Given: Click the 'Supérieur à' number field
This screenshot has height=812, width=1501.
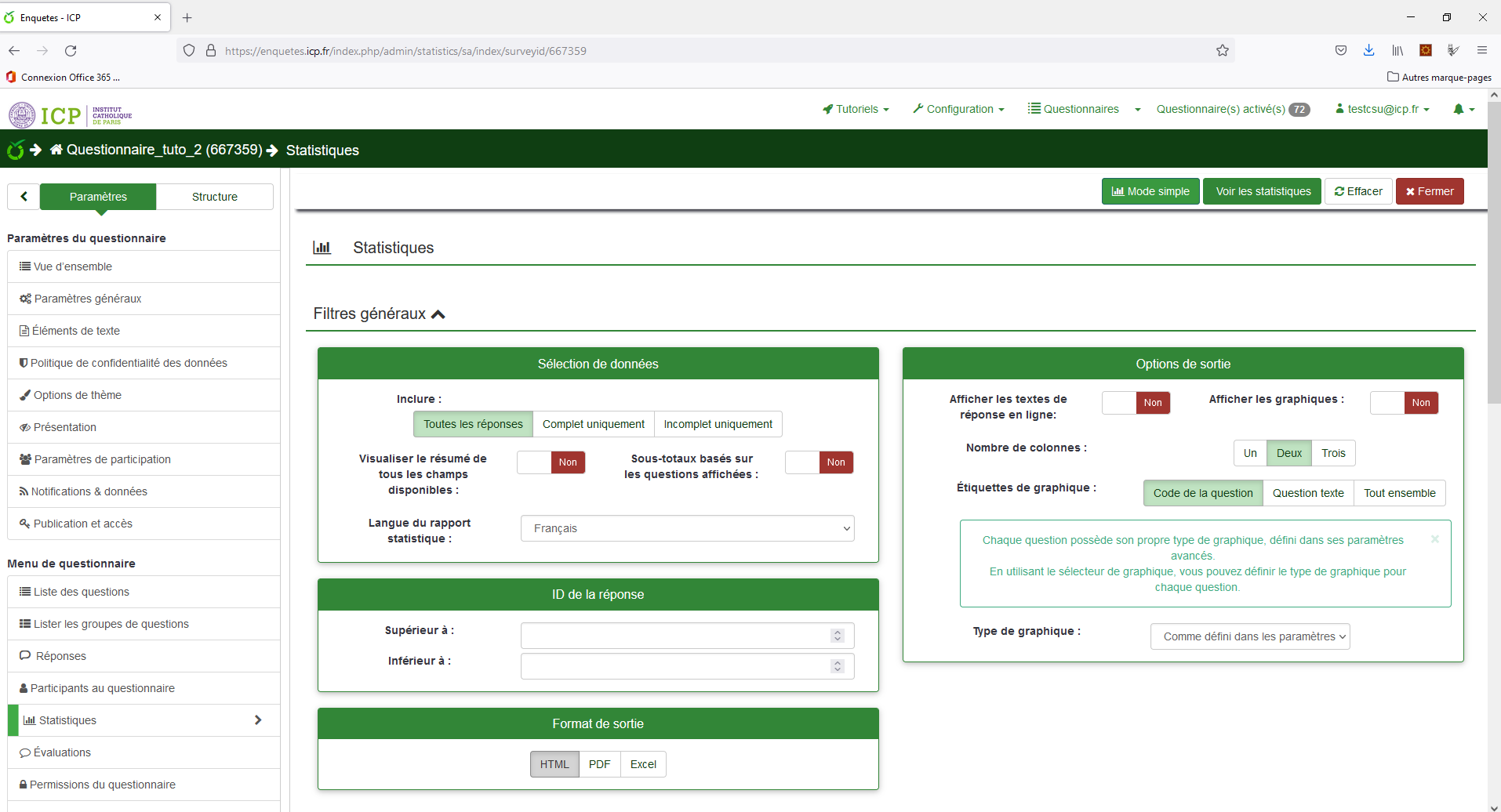Looking at the screenshot, I should tap(676, 636).
